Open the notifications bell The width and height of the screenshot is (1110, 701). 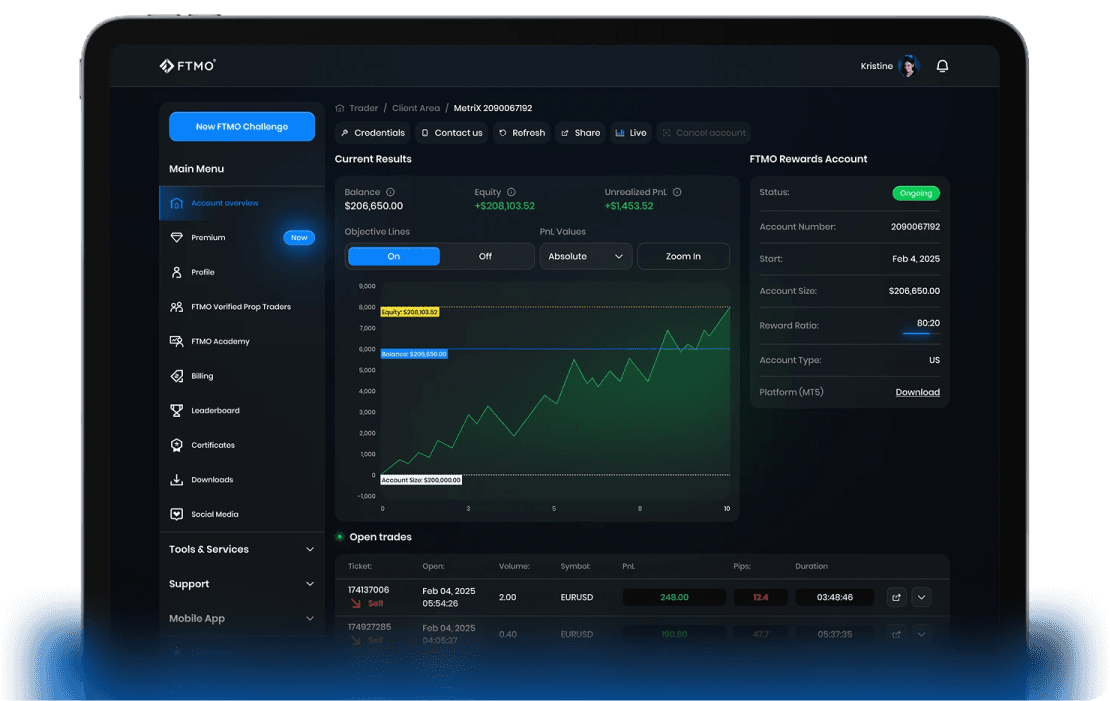(x=942, y=66)
